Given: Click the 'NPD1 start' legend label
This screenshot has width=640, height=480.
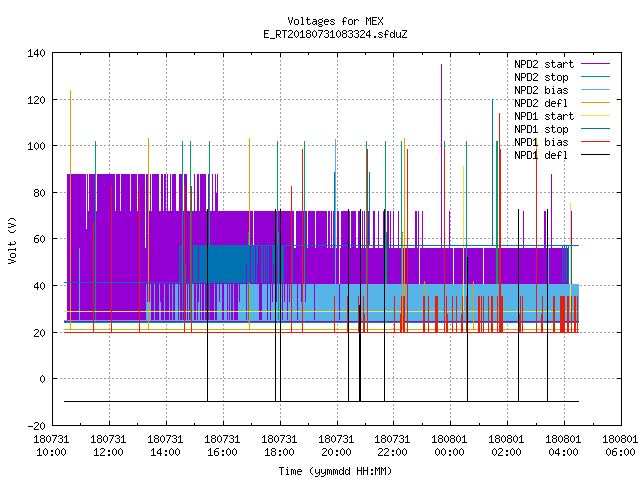Looking at the screenshot, I should [x=544, y=116].
